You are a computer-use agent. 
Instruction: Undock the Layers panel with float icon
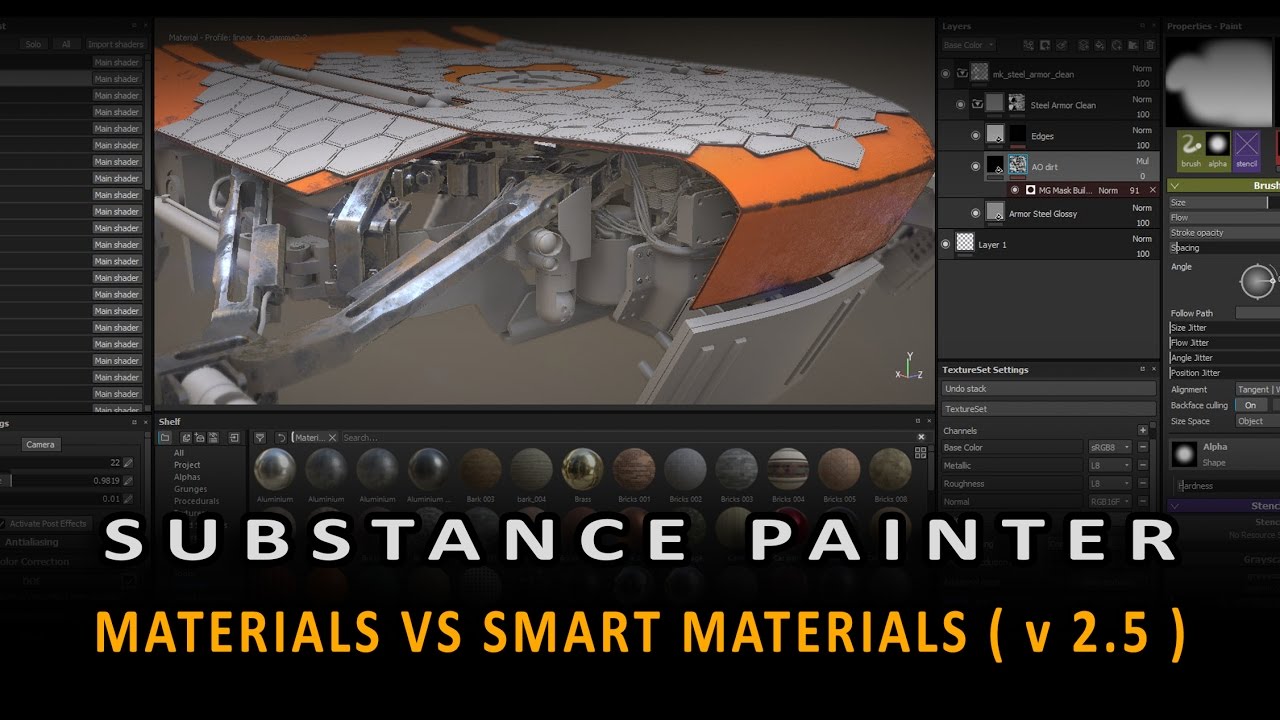pos(1142,26)
